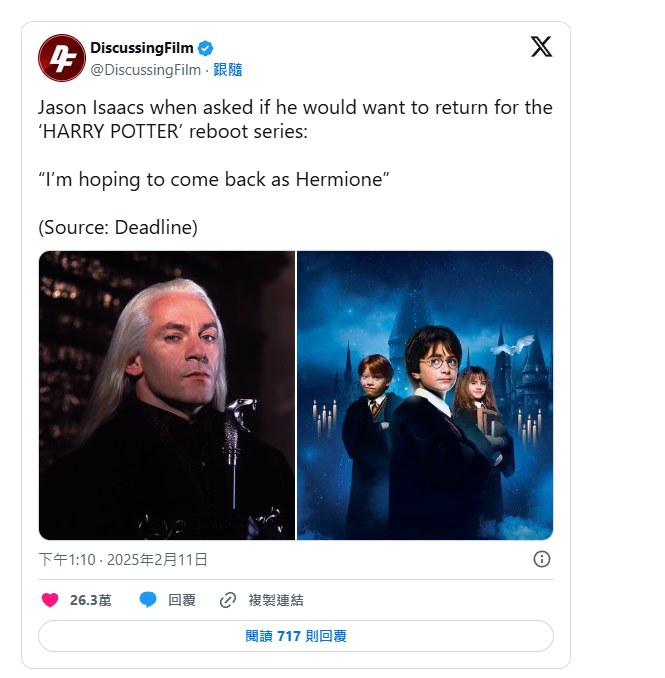
Task: Open the left photo of the white-haired man
Action: pos(167,395)
